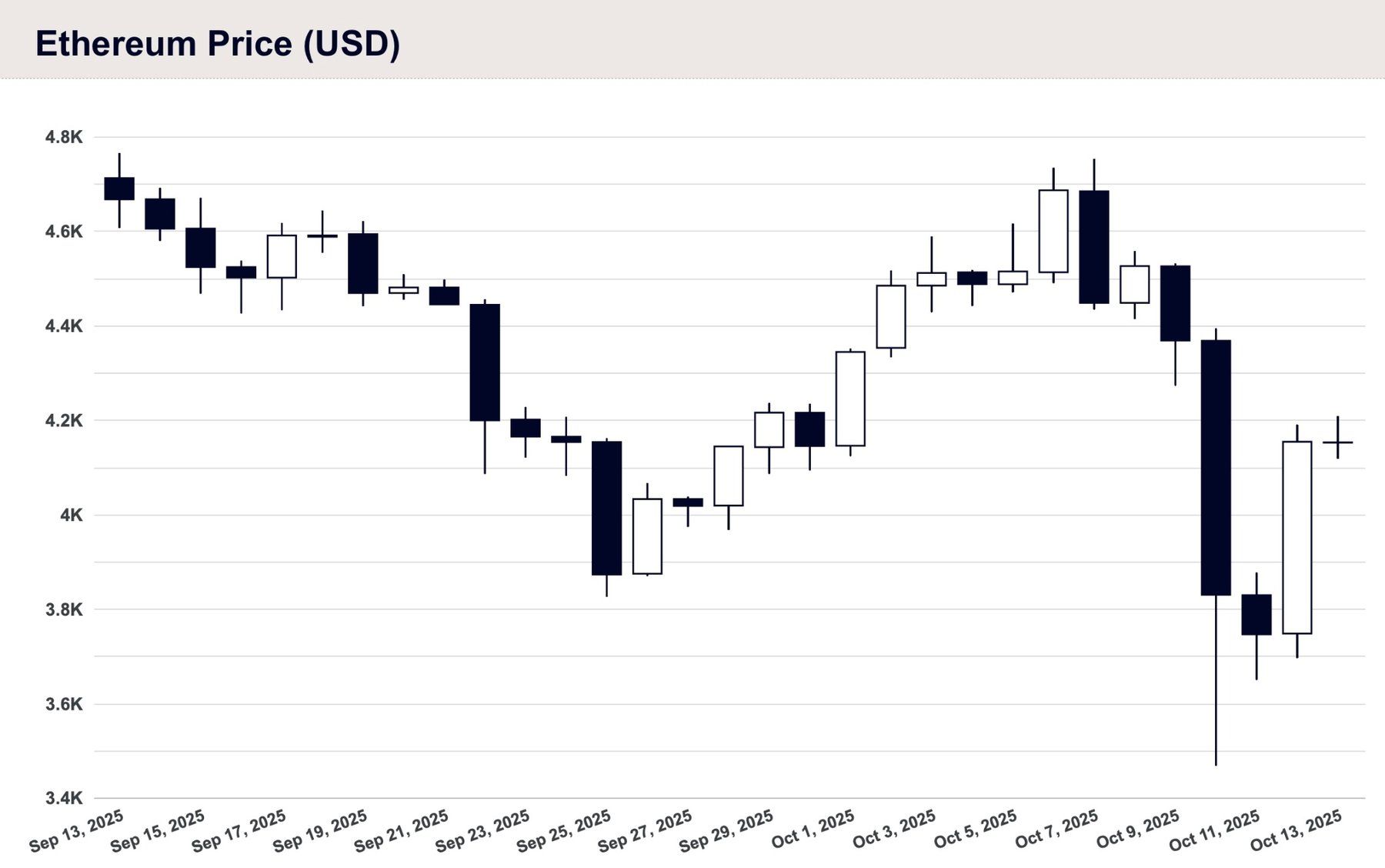
Task: Click the 3.4K y-axis label
Action: (x=64, y=798)
